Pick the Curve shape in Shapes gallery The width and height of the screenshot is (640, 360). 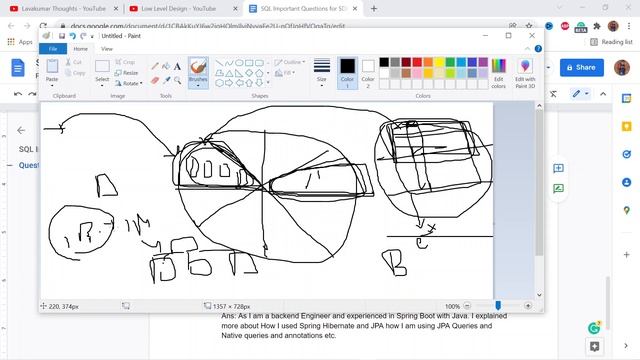point(229,63)
